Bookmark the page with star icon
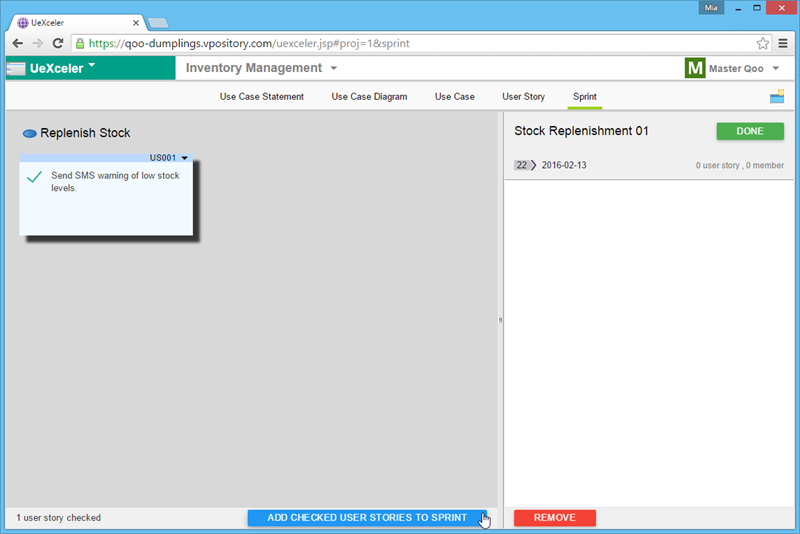 point(763,43)
